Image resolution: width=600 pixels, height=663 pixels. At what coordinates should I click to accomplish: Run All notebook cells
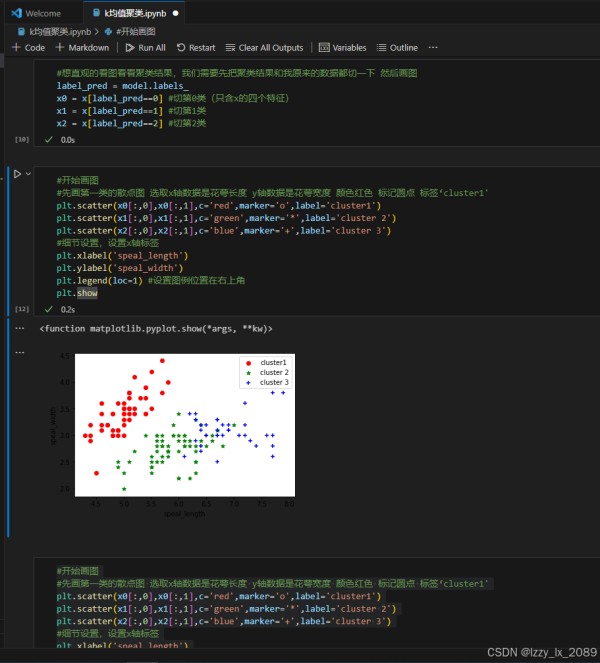click(145, 48)
